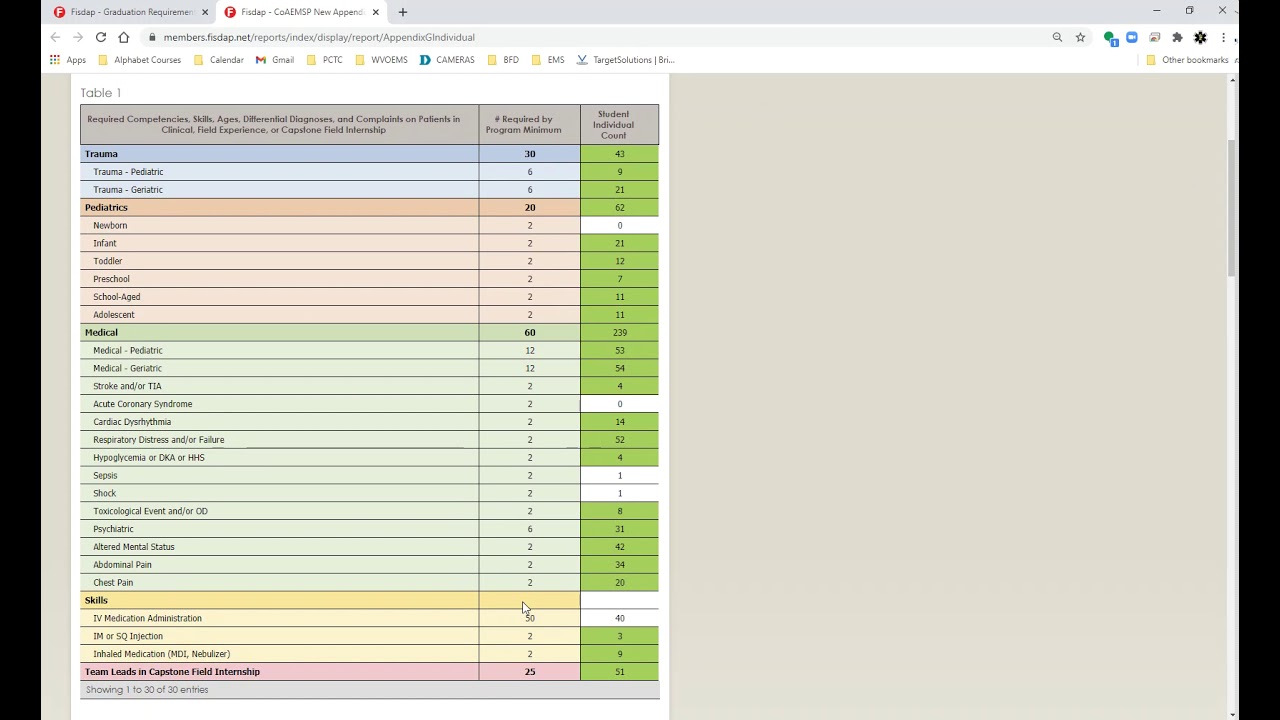Open the Apps grid shortcut

(x=68, y=60)
